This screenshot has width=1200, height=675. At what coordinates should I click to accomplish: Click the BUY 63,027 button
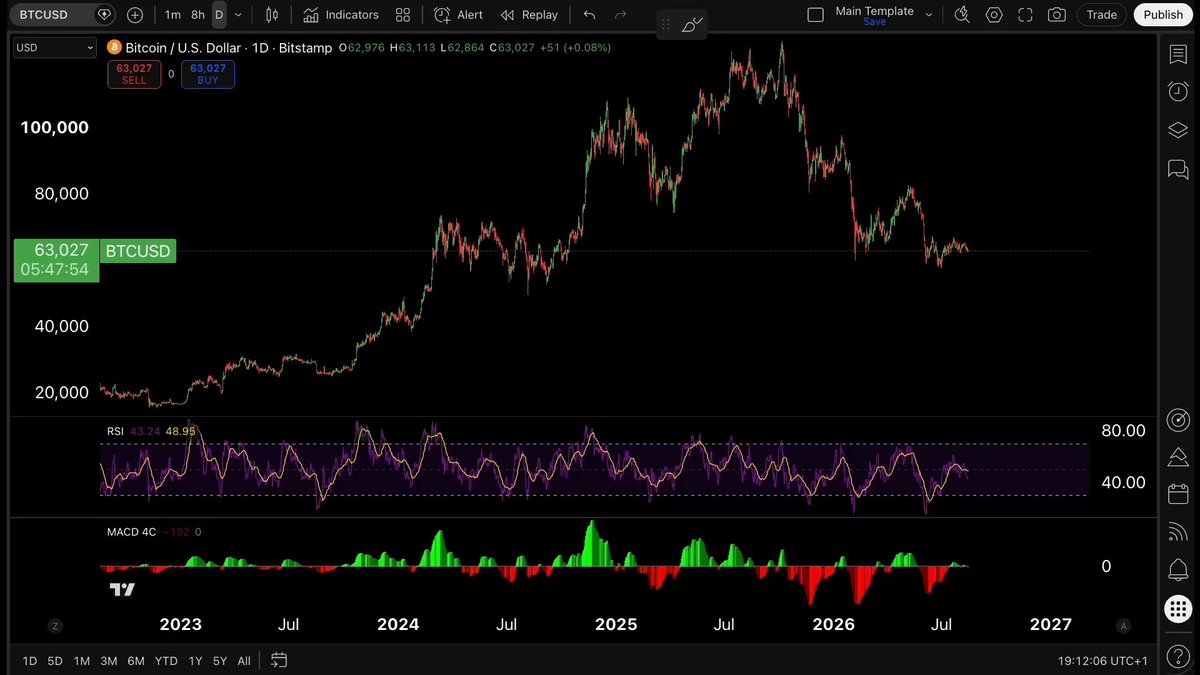(208, 74)
